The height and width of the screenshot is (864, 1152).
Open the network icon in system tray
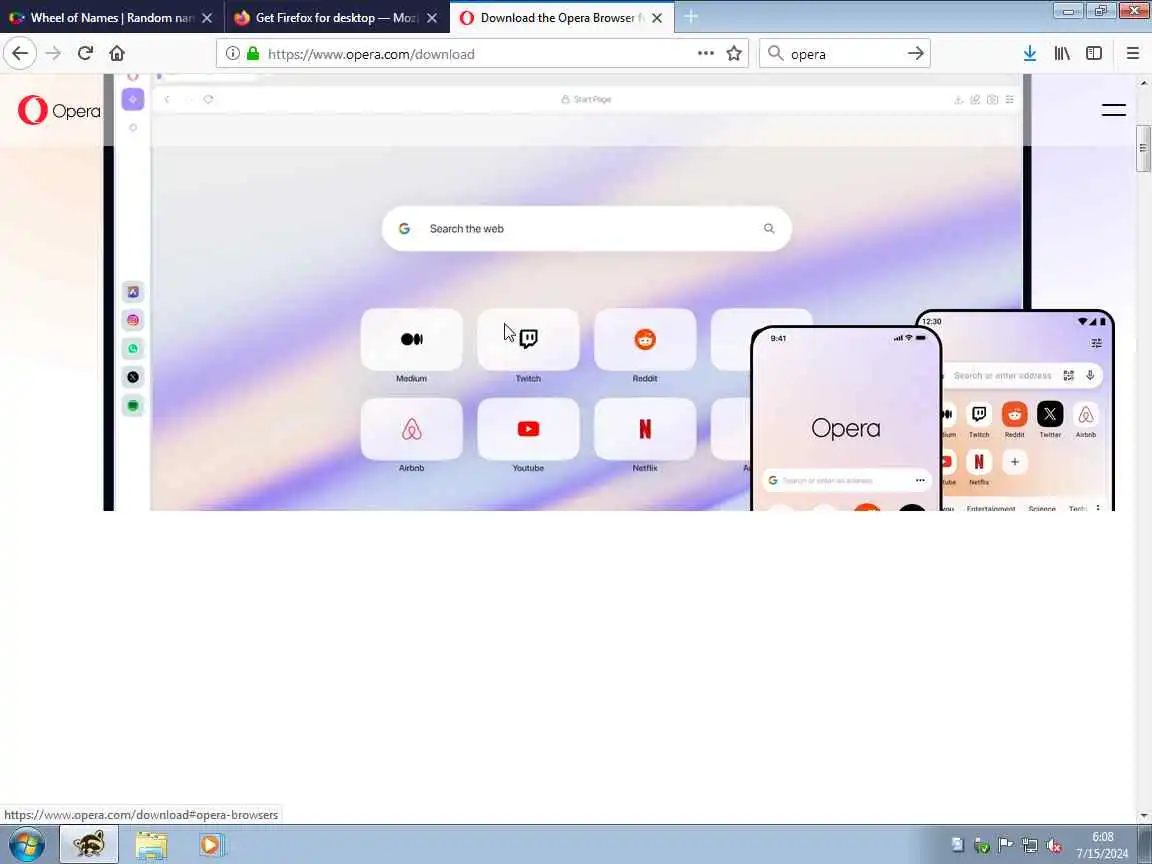(1030, 846)
